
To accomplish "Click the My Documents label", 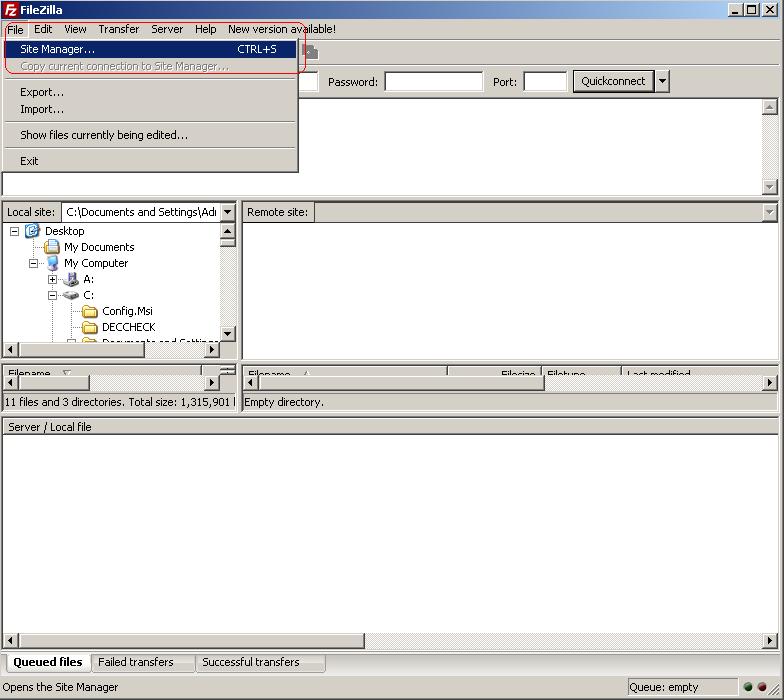I will pyautogui.click(x=99, y=247).
